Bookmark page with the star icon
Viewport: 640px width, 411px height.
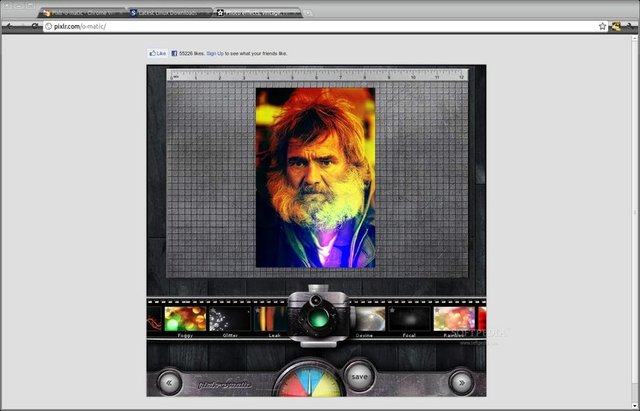pos(602,26)
